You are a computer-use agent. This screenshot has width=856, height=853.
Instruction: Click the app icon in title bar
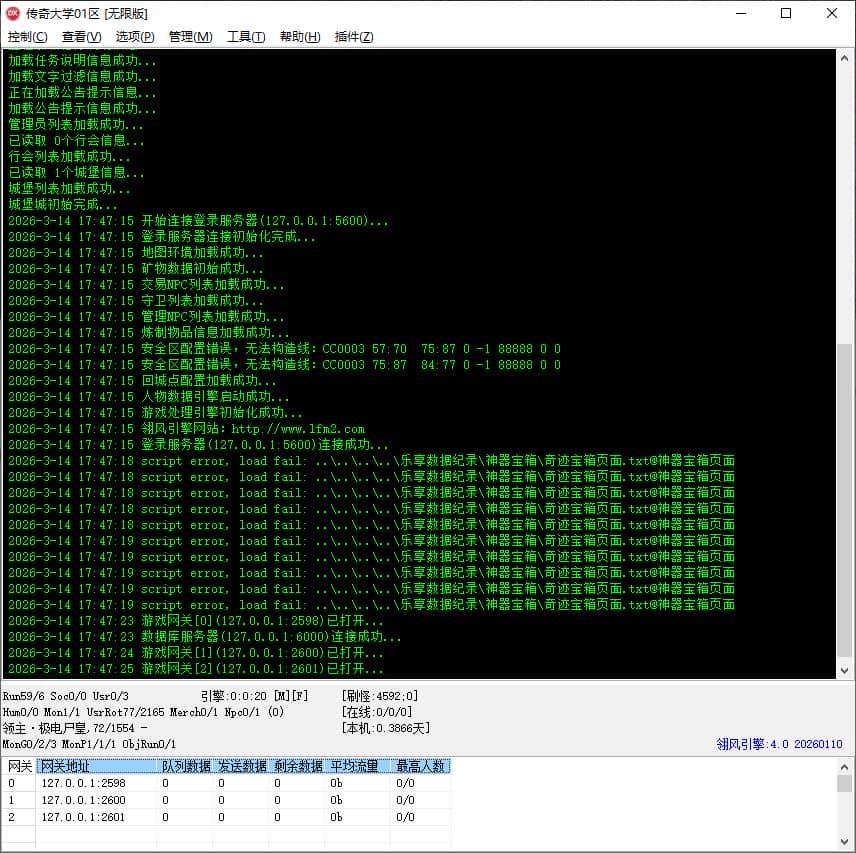13,13
